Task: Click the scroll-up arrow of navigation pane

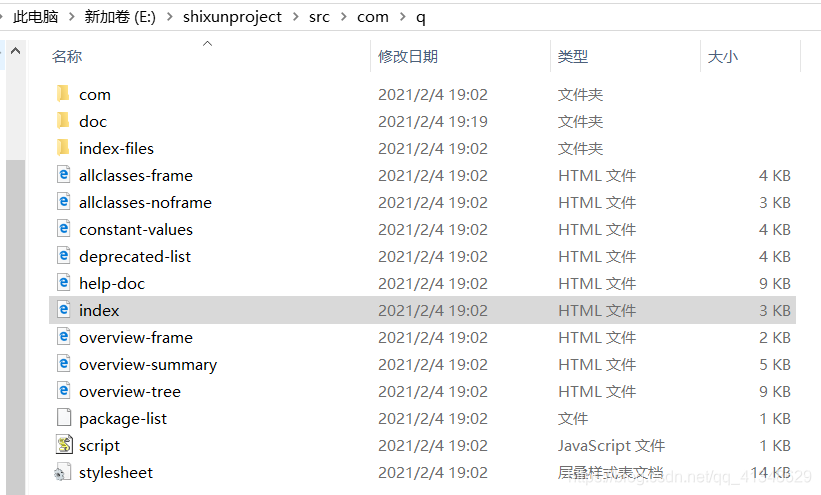Action: pos(16,51)
